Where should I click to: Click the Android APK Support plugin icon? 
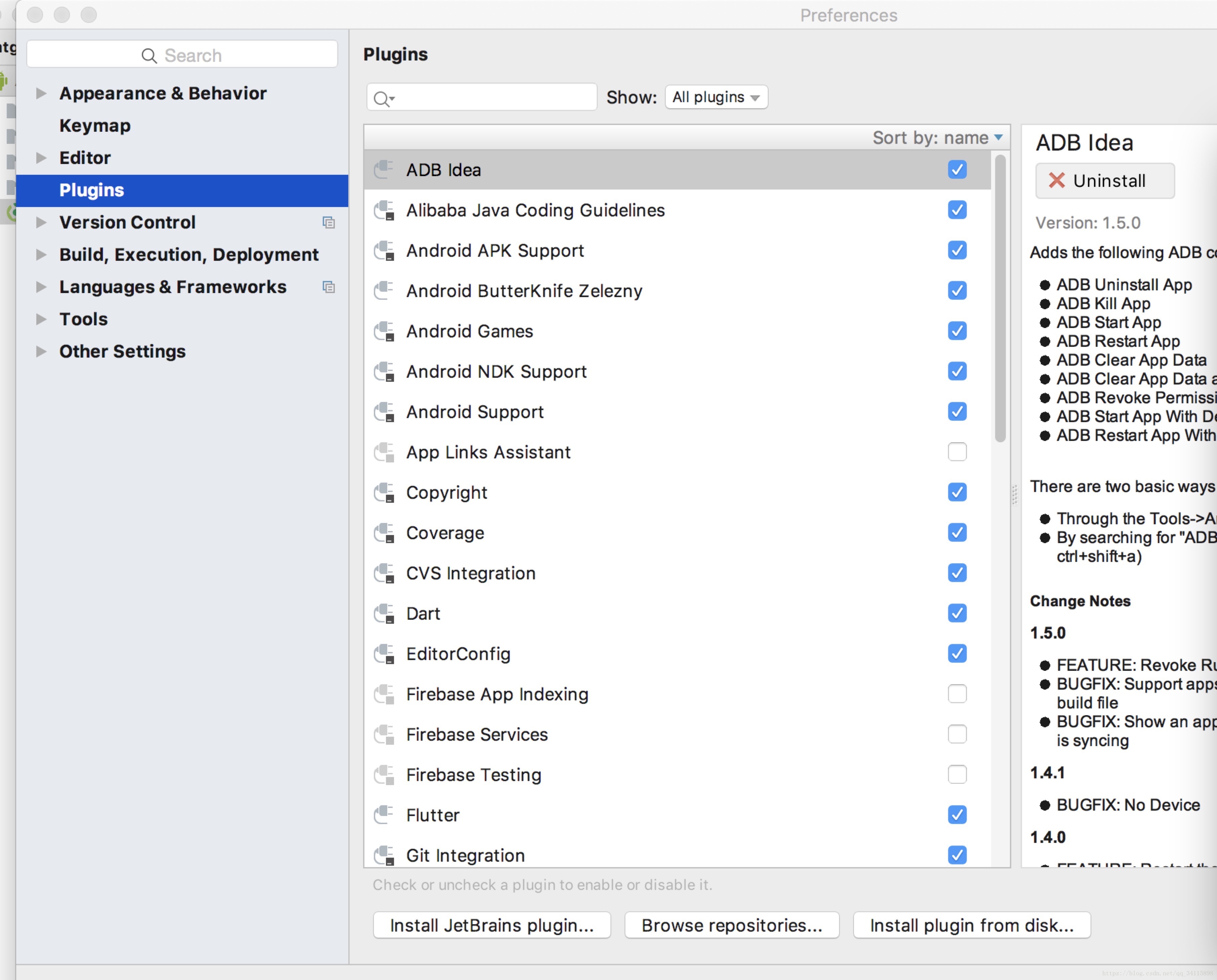pos(384,251)
